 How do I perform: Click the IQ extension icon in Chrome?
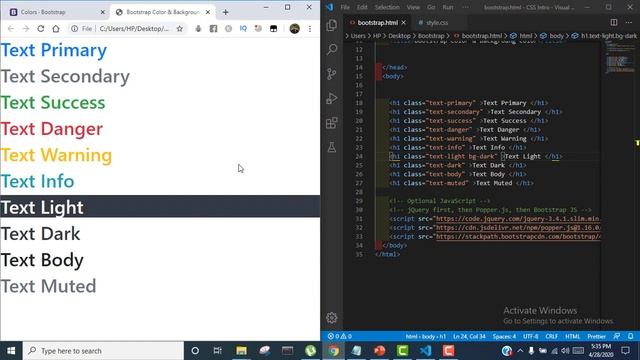[243, 29]
